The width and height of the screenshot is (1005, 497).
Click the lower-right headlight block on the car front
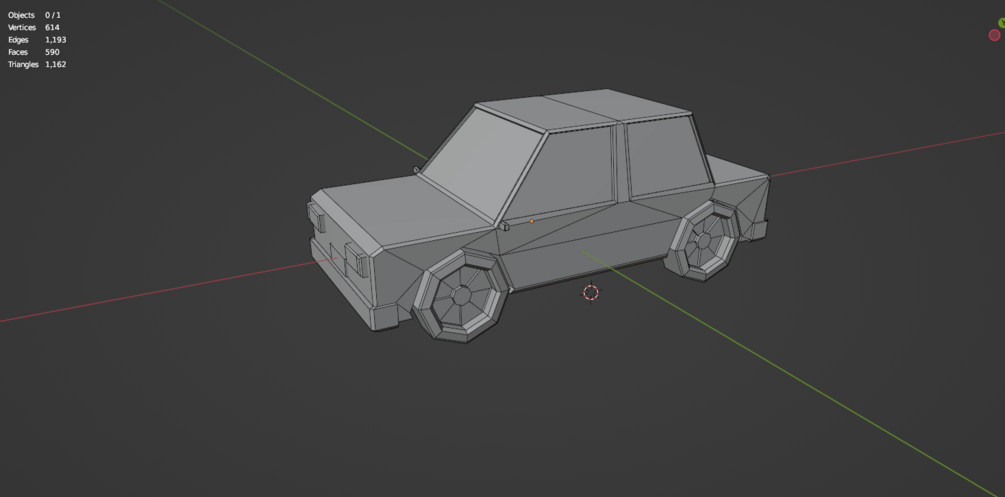tap(355, 260)
